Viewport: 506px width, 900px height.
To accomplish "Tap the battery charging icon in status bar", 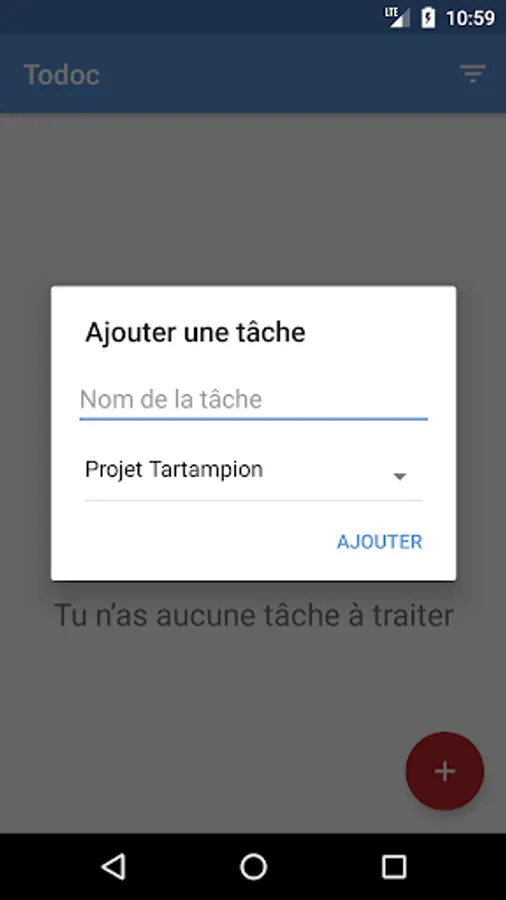I will (x=428, y=18).
